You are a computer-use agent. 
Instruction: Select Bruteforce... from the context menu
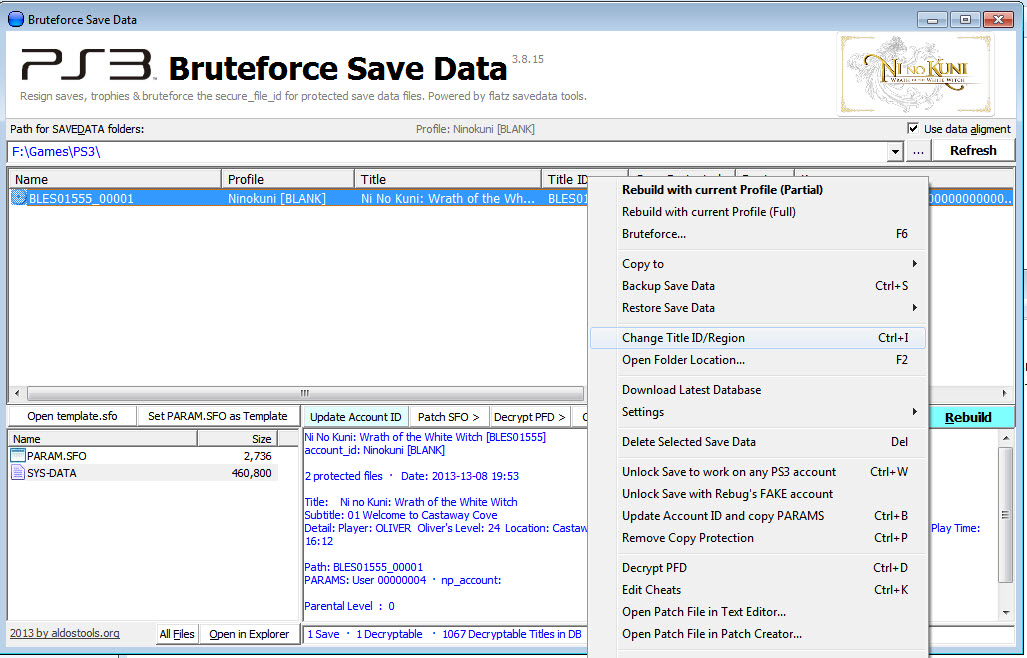click(758, 234)
